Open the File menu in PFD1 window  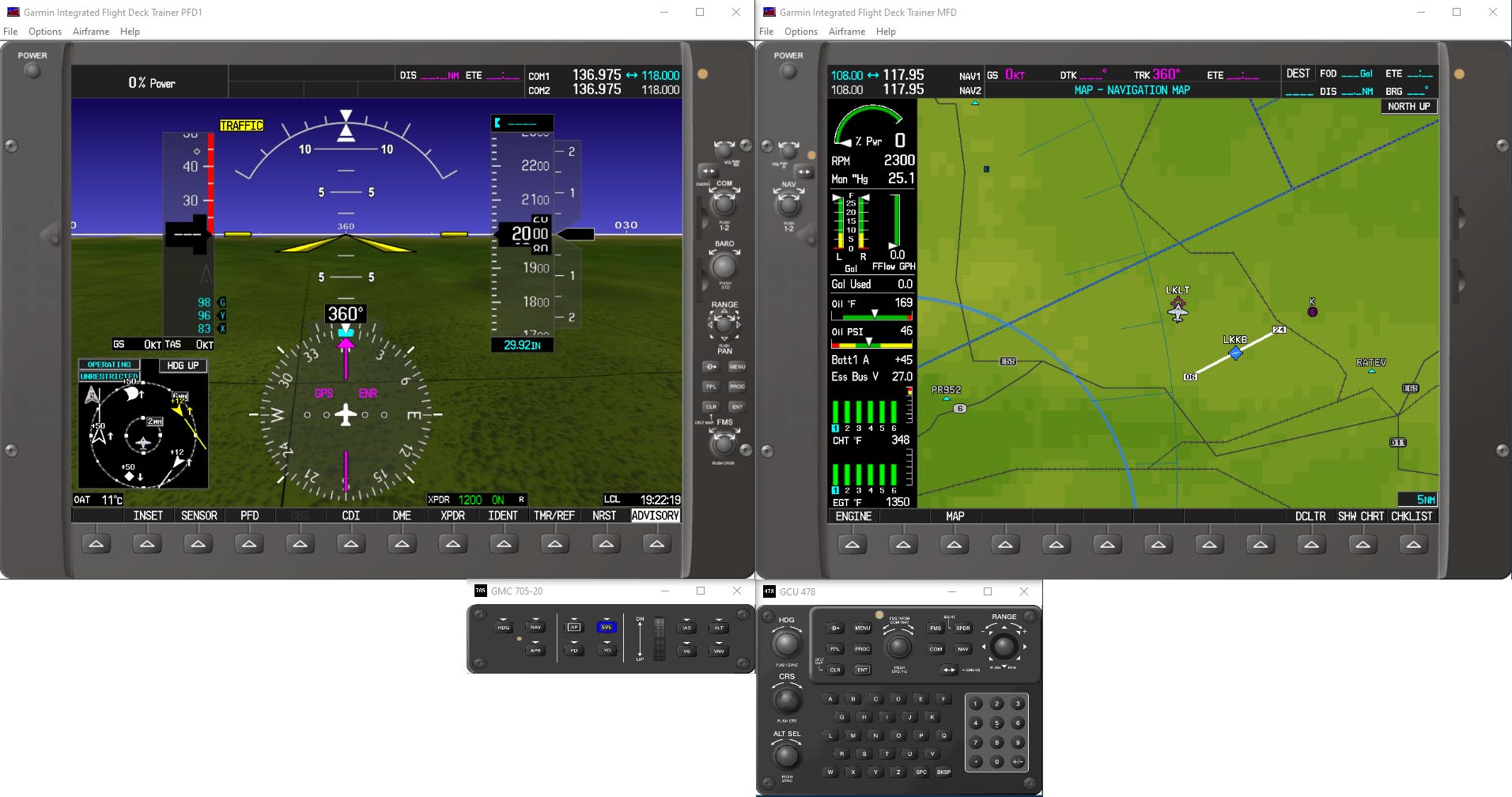10,32
